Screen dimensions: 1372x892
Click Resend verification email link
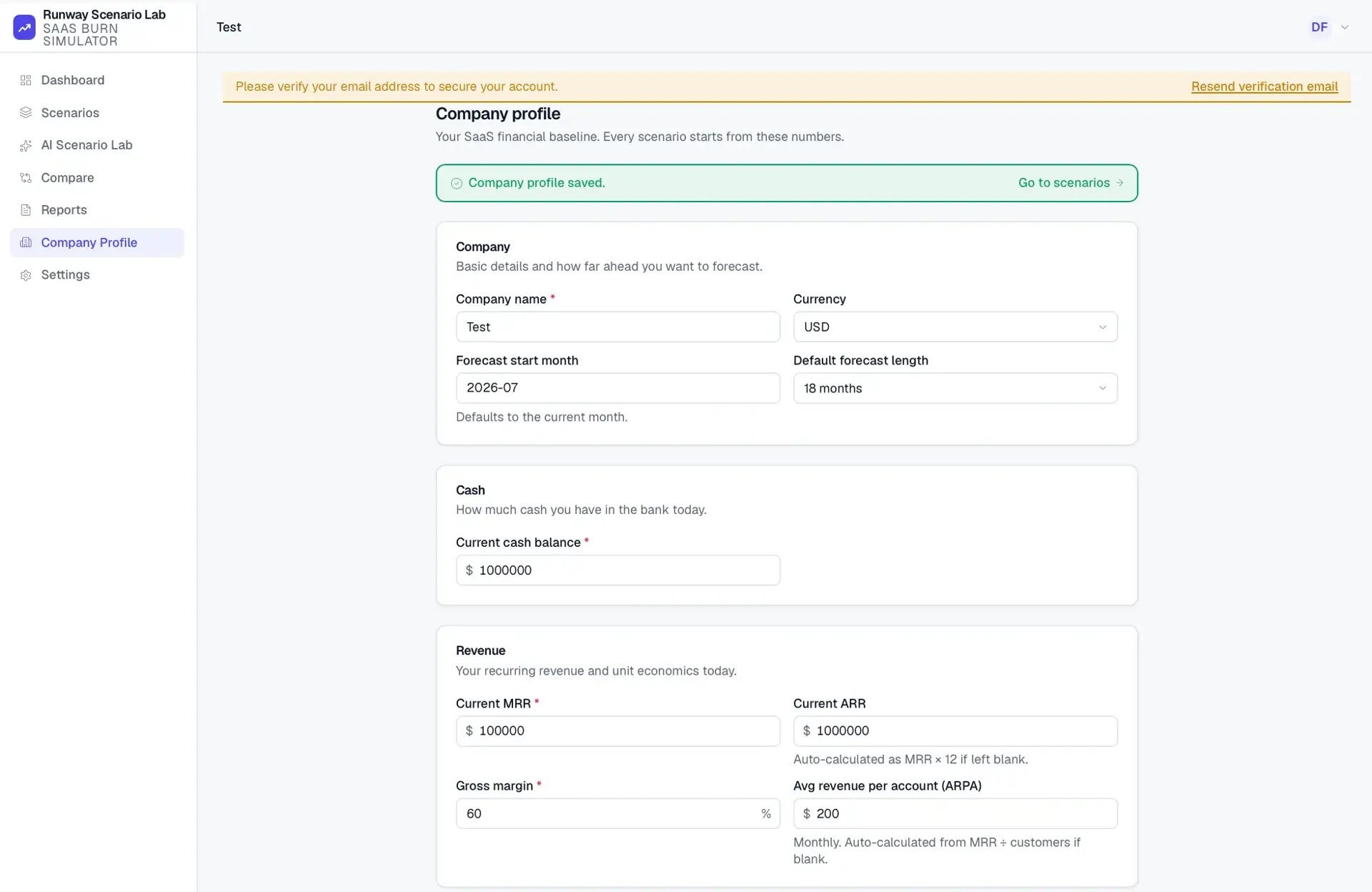[1264, 86]
